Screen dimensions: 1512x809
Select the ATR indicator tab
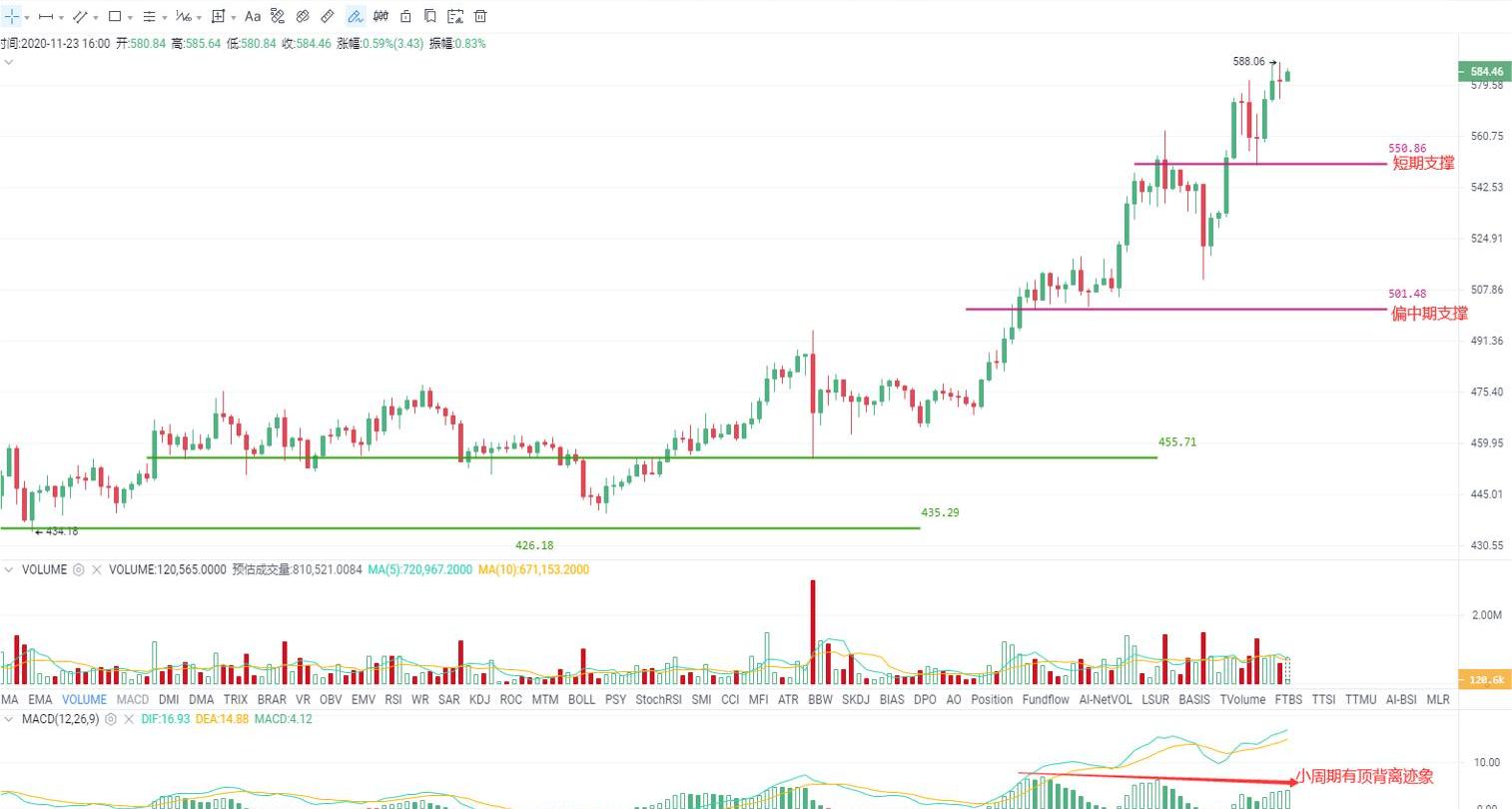[x=788, y=699]
